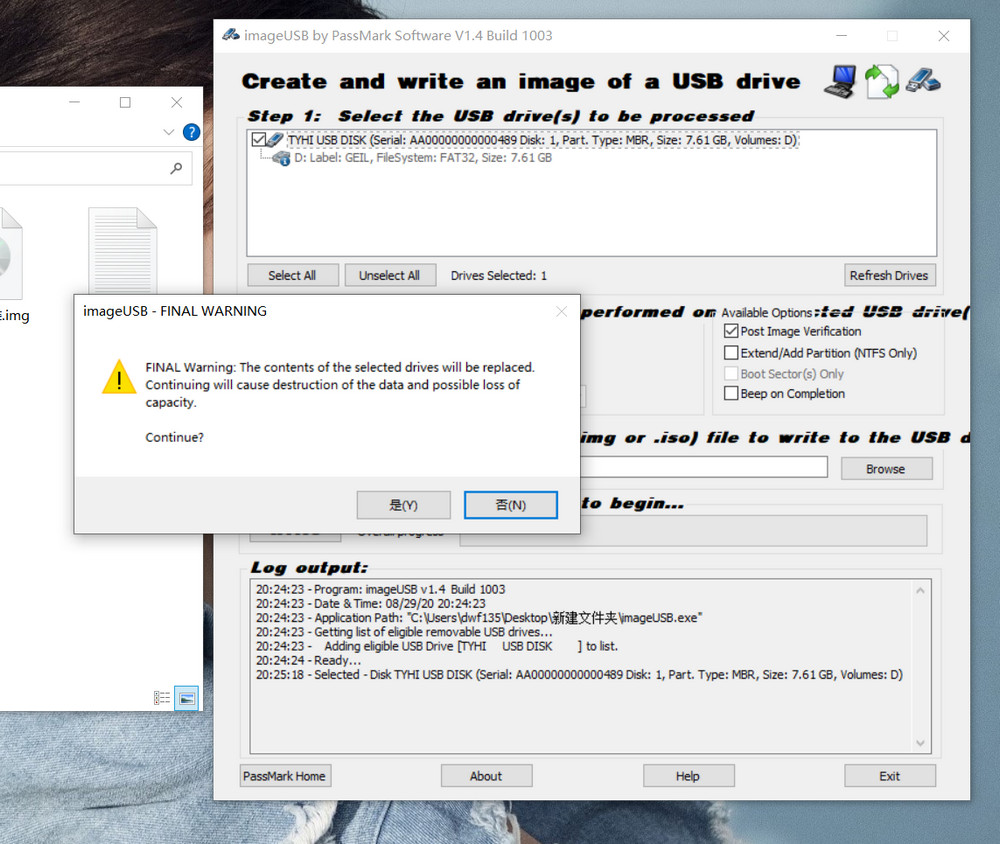
Task: Click log line 'Program: imageUSB v1.4 Build 1003'
Action: click(x=381, y=589)
